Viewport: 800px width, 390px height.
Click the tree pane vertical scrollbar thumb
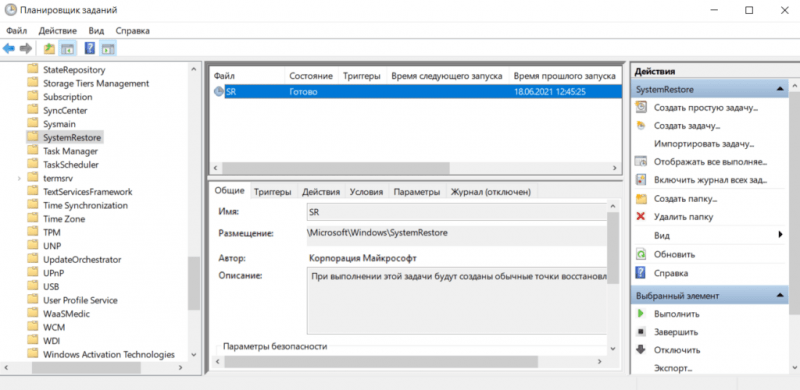[194, 283]
